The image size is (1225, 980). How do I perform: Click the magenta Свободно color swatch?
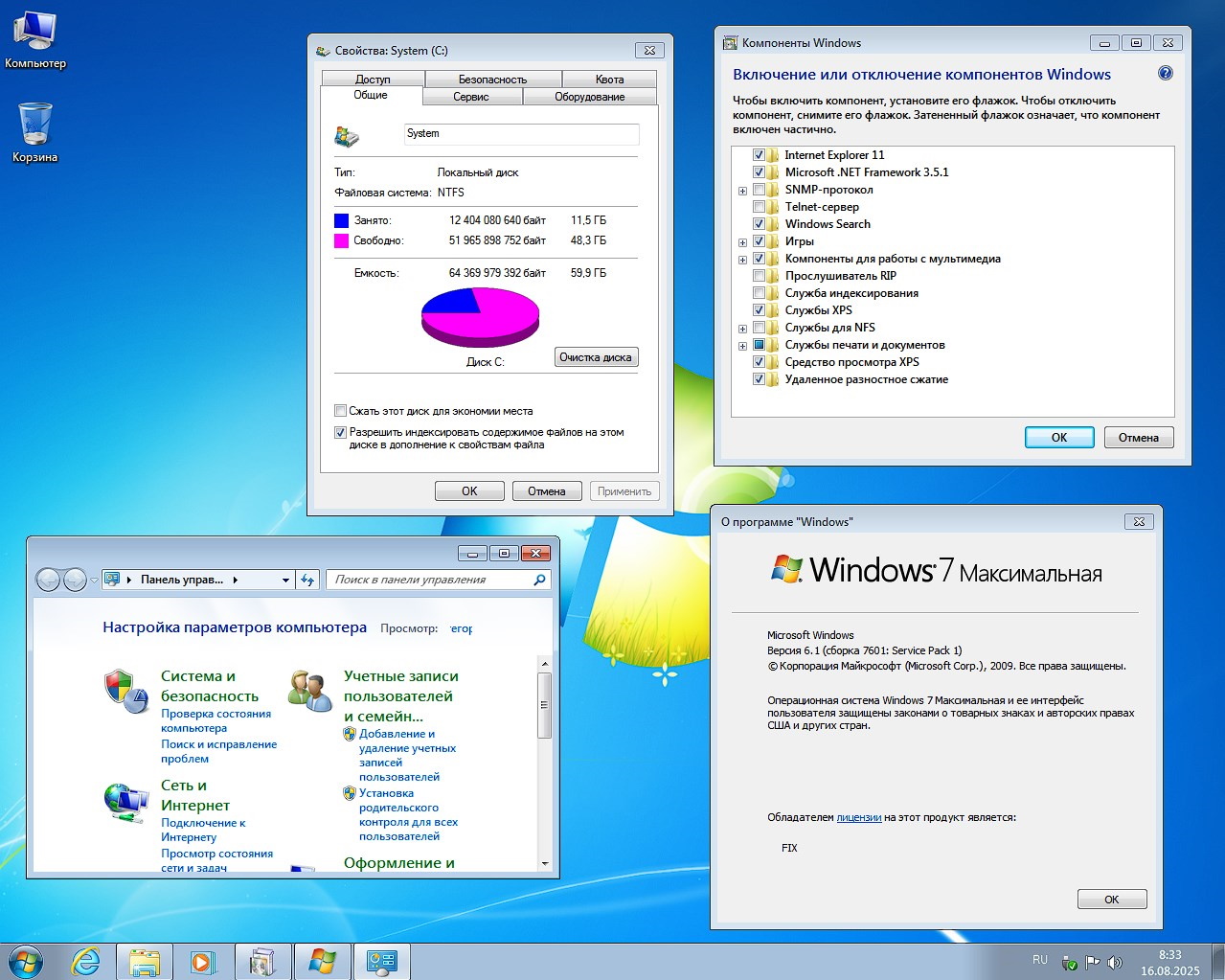341,240
